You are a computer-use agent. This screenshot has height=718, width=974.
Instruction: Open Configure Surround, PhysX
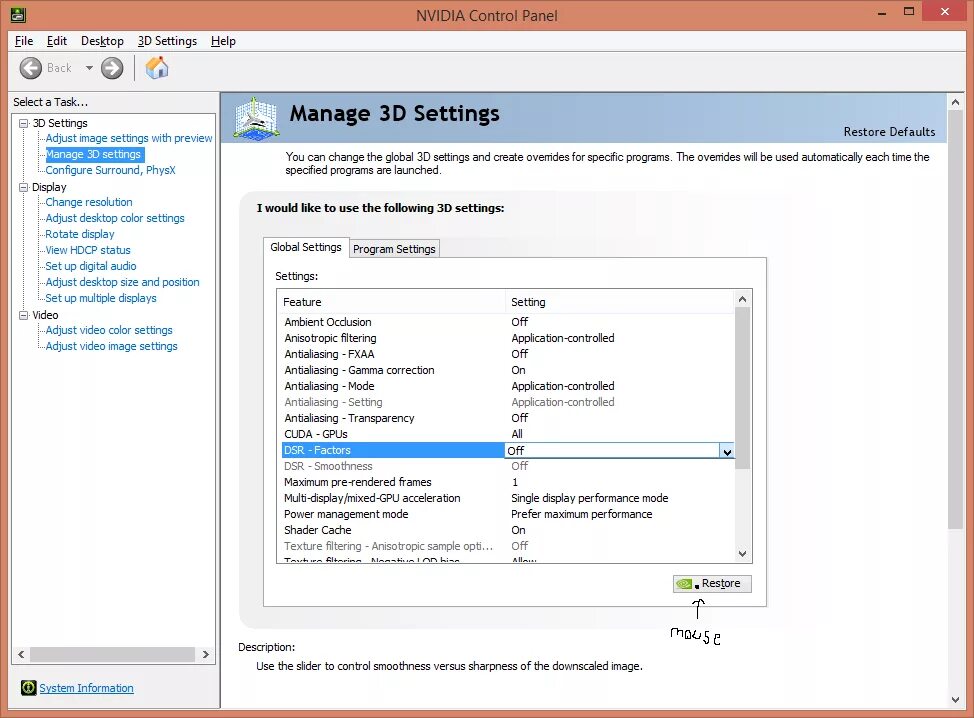pos(111,170)
